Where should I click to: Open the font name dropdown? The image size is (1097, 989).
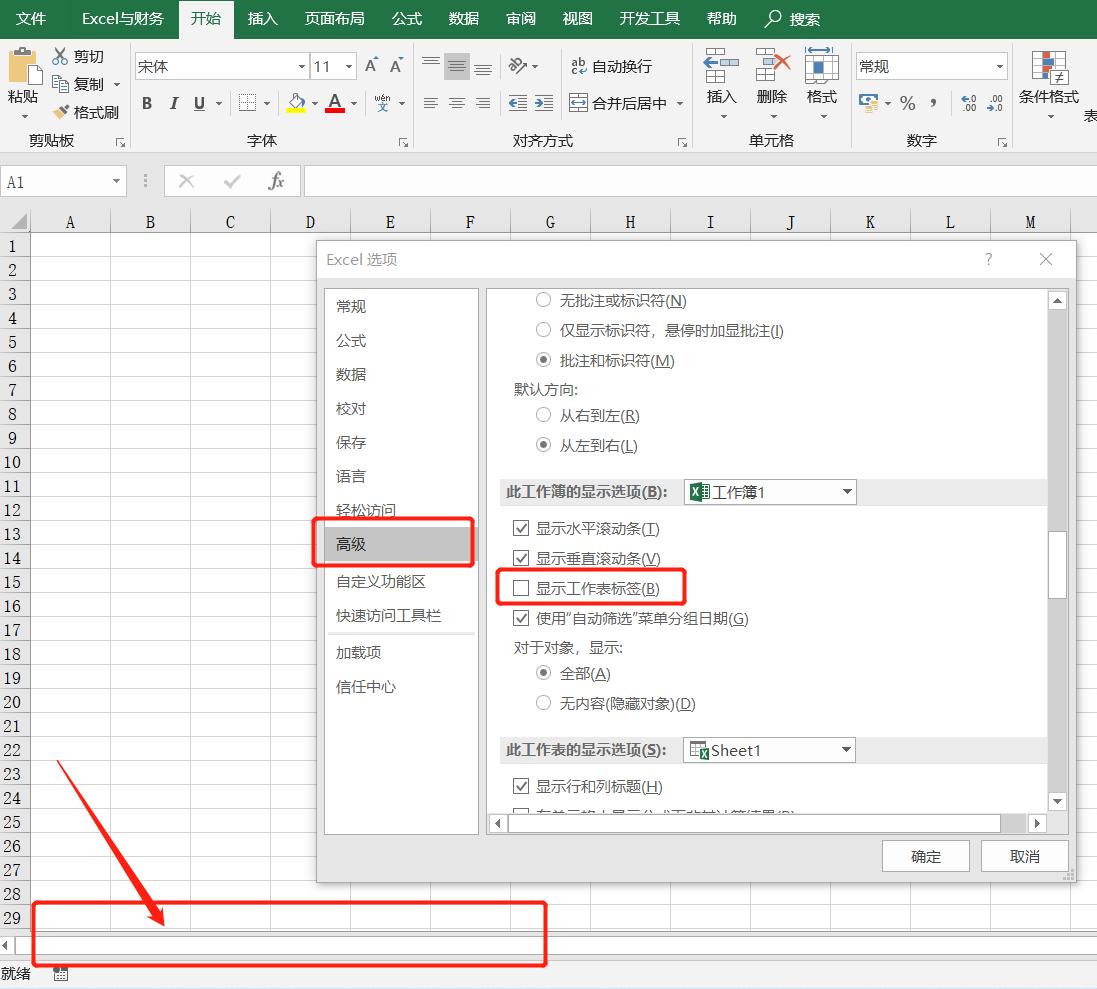point(300,66)
